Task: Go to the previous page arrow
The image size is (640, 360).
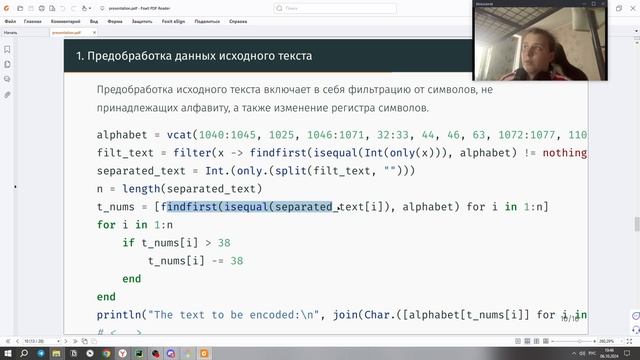Action: [x=17, y=341]
